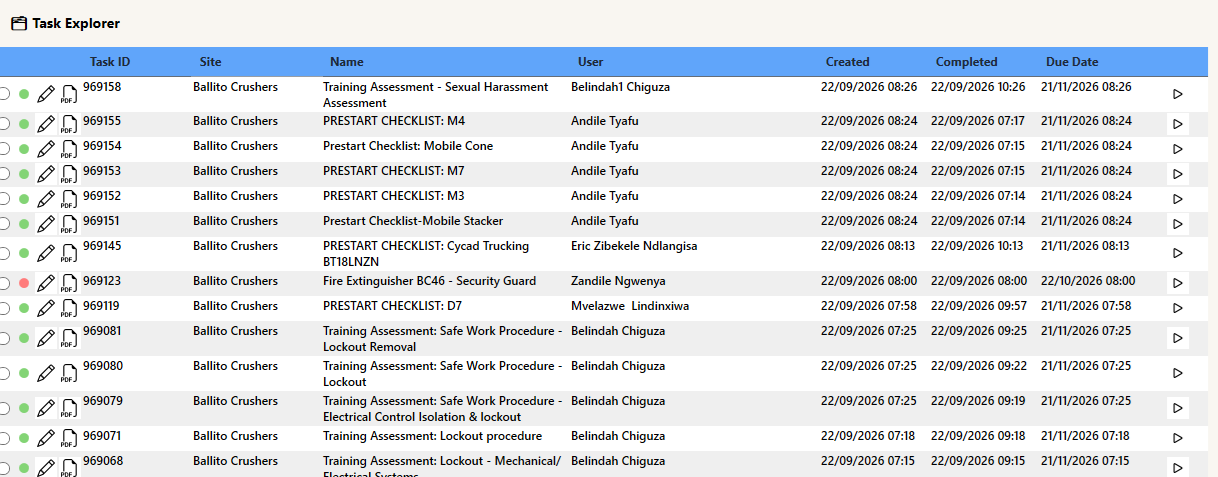The height and width of the screenshot is (477, 1218).
Task: Export task 969145 as PDF
Action: coord(68,254)
